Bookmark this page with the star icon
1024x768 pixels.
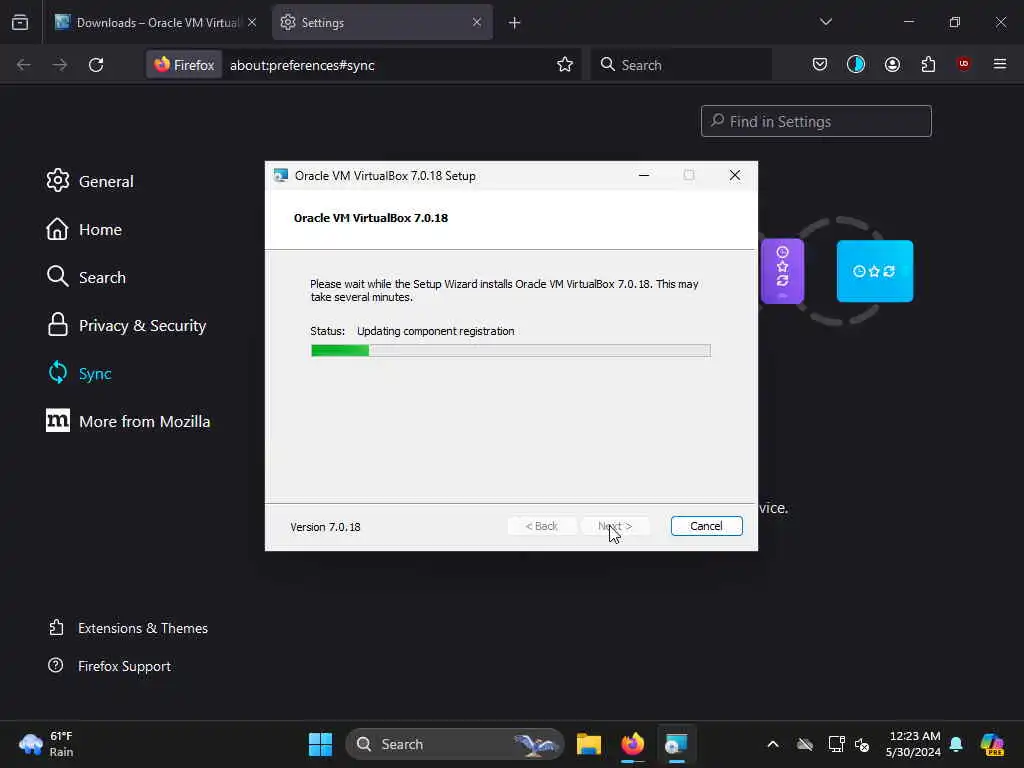click(x=565, y=65)
